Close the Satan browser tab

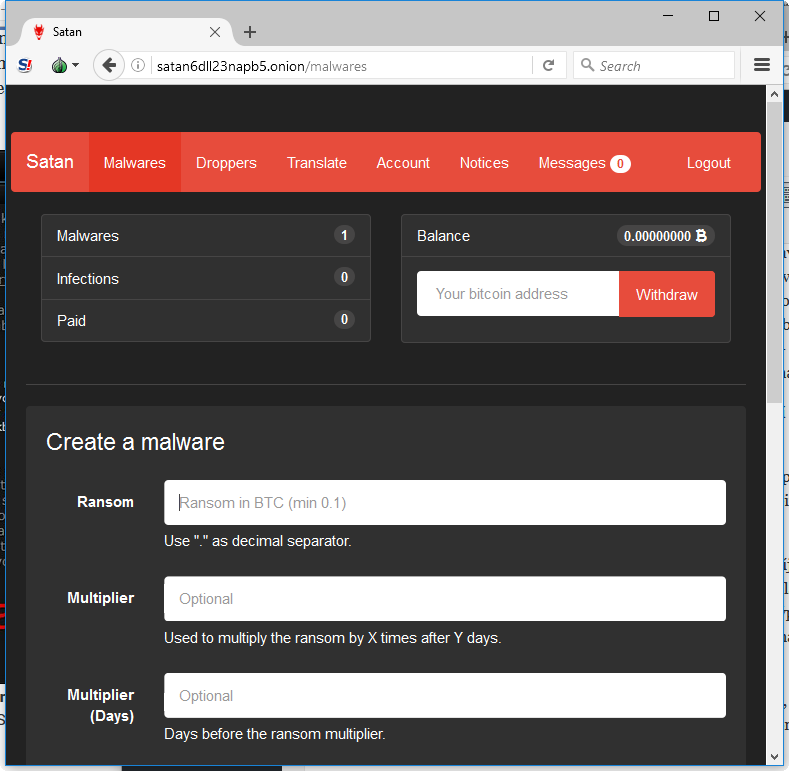(x=215, y=32)
